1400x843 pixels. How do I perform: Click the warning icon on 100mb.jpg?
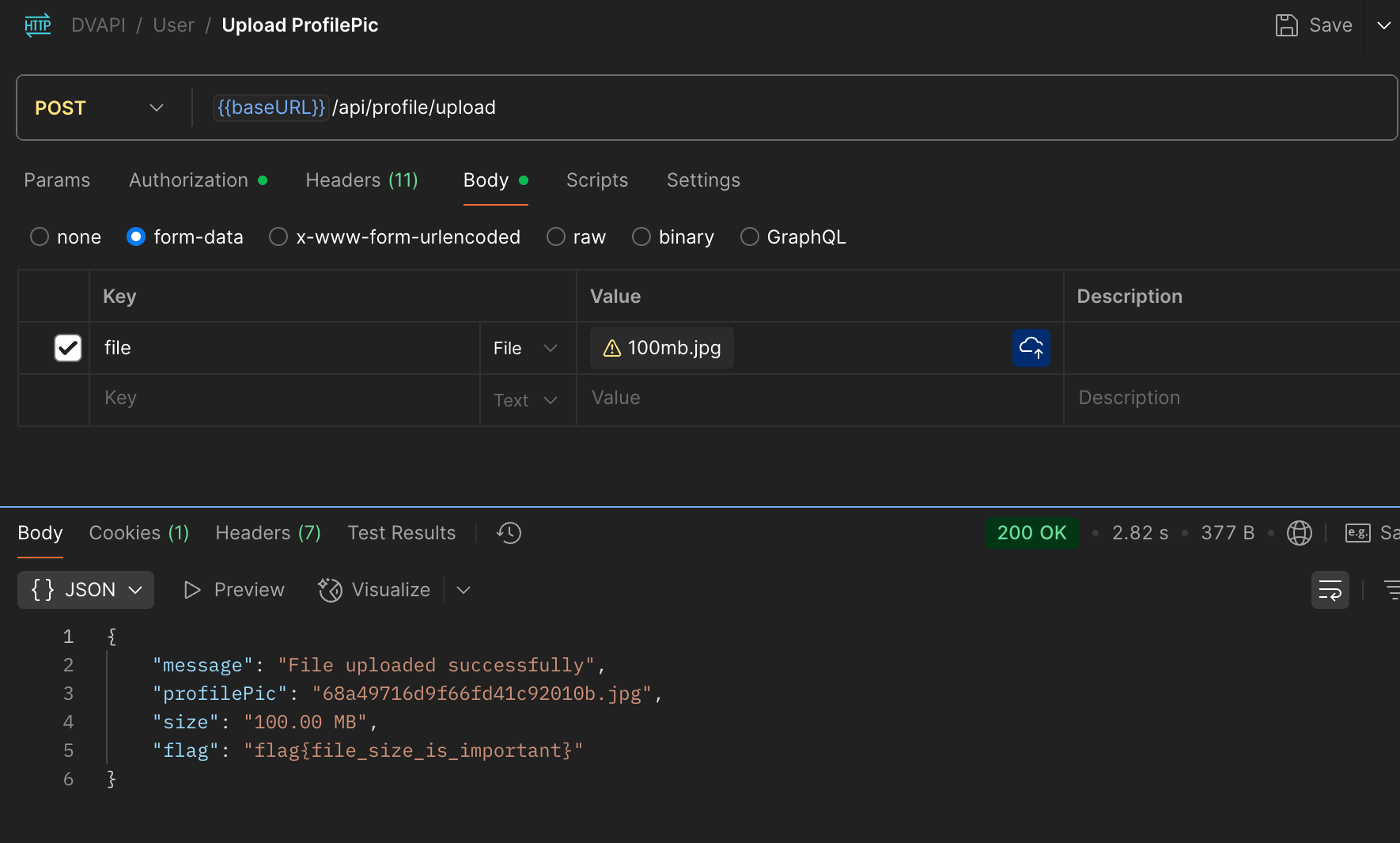point(611,349)
